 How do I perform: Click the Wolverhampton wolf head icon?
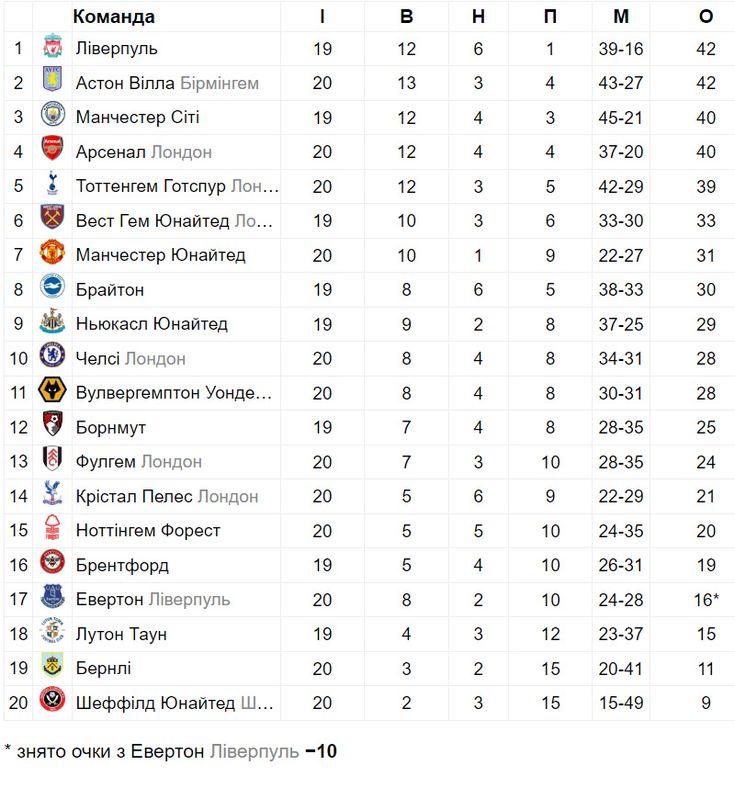click(52, 389)
